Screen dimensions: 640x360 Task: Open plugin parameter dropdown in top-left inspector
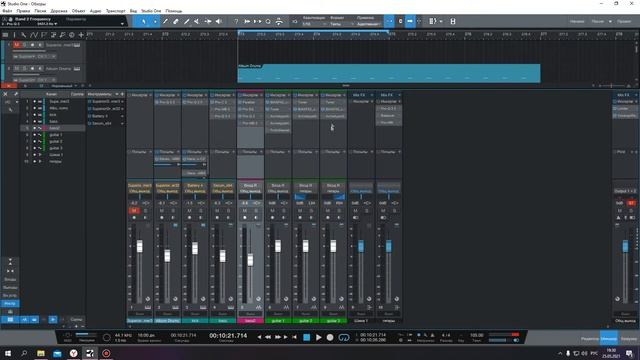tap(122, 24)
